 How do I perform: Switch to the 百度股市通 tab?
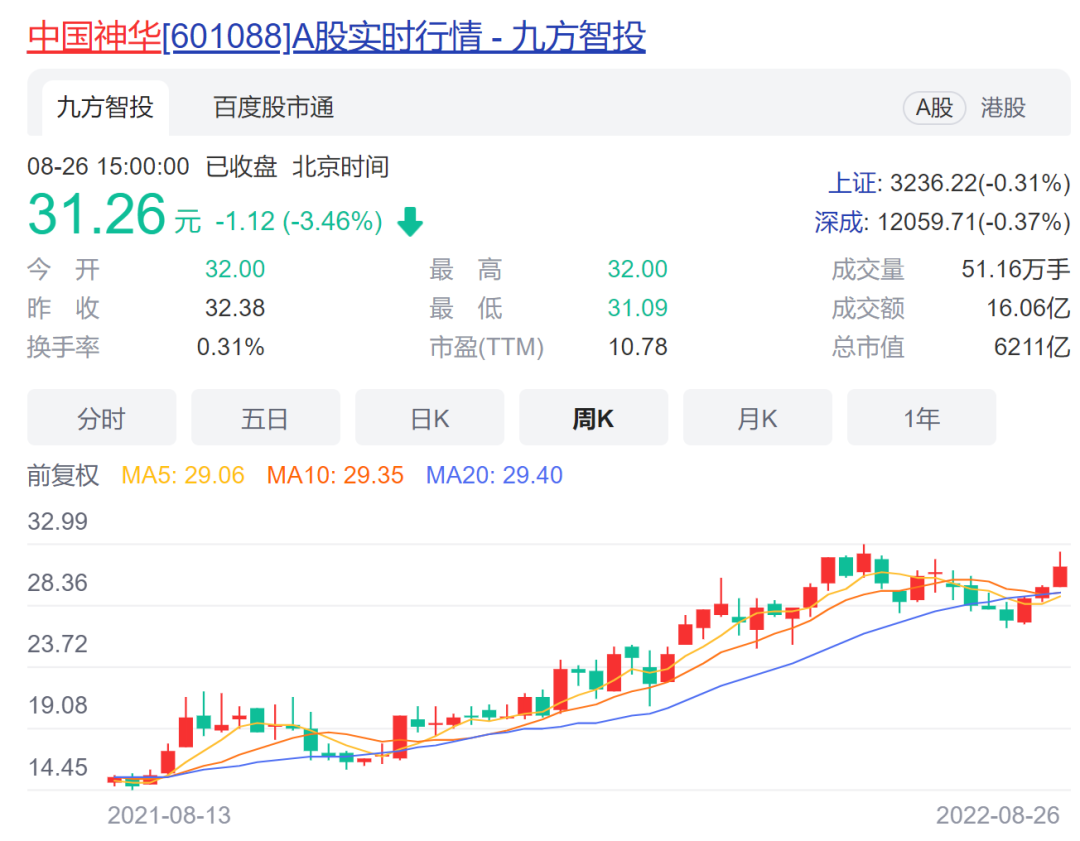[273, 107]
